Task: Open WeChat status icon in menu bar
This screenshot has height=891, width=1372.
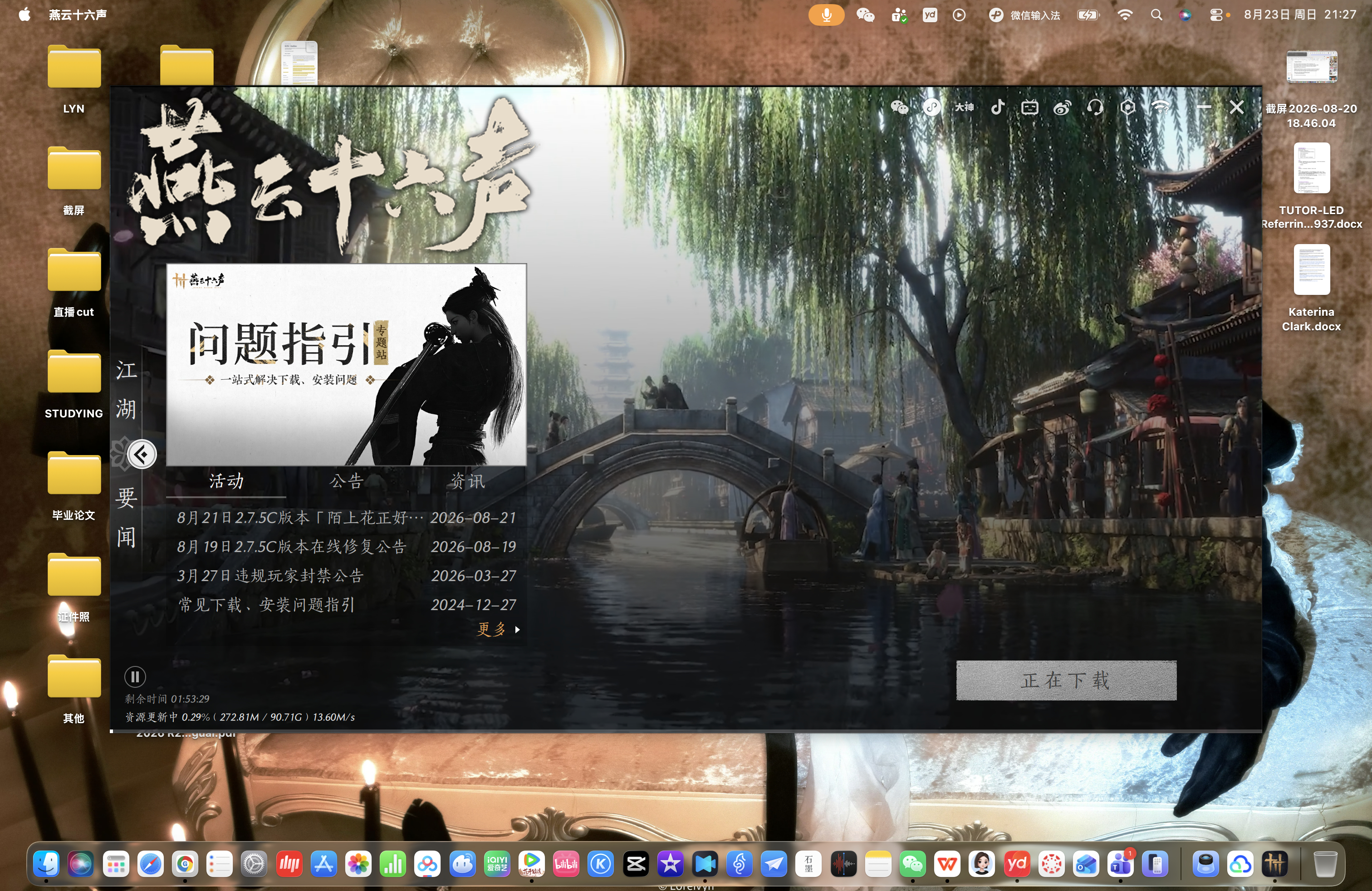Action: point(865,15)
